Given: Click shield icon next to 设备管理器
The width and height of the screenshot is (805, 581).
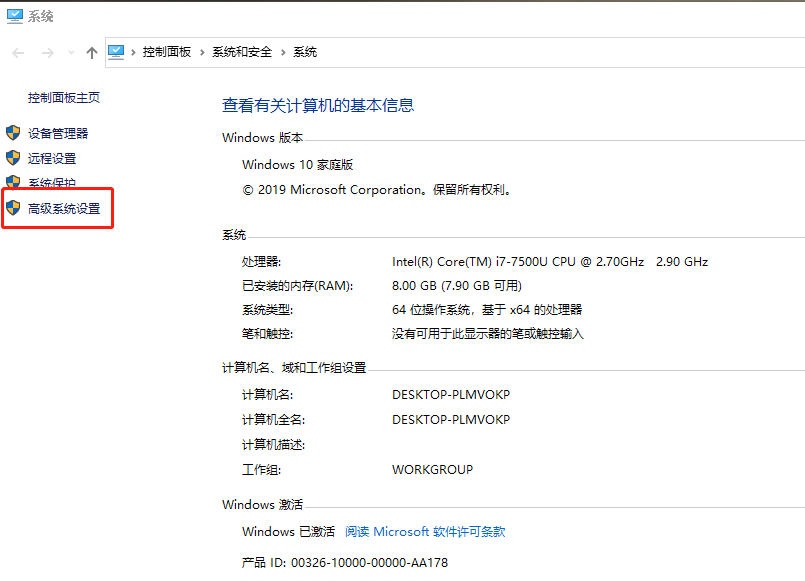Looking at the screenshot, I should coord(13,133).
